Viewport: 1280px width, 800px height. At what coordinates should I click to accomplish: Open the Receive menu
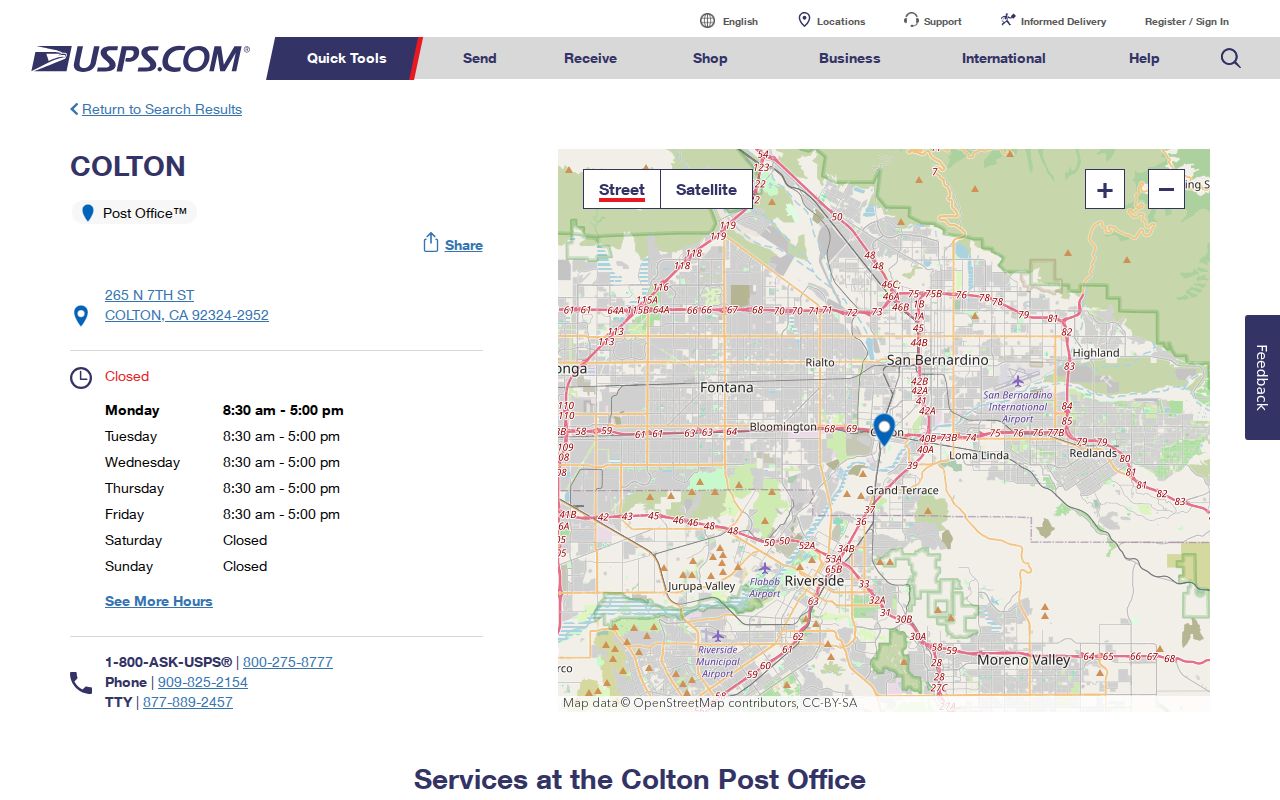[590, 58]
